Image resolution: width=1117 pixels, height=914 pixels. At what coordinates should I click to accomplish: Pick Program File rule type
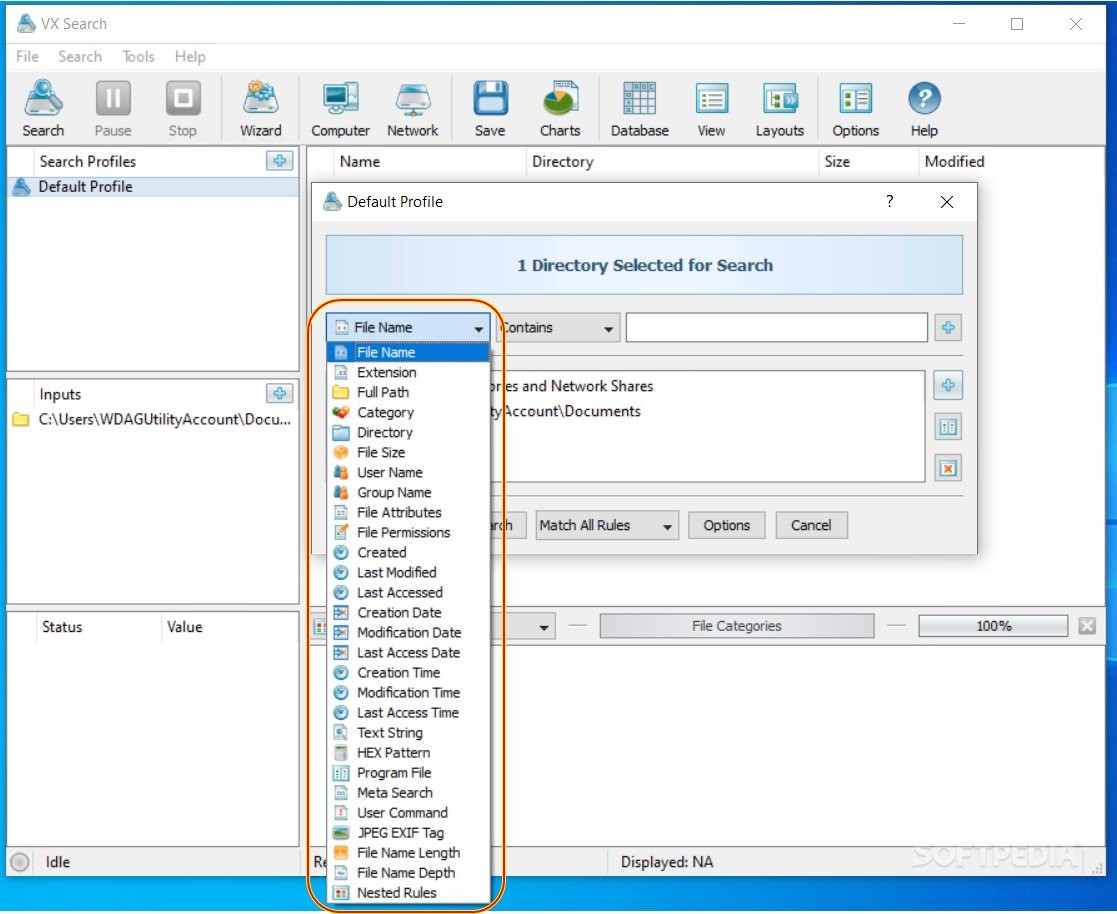tap(408, 772)
